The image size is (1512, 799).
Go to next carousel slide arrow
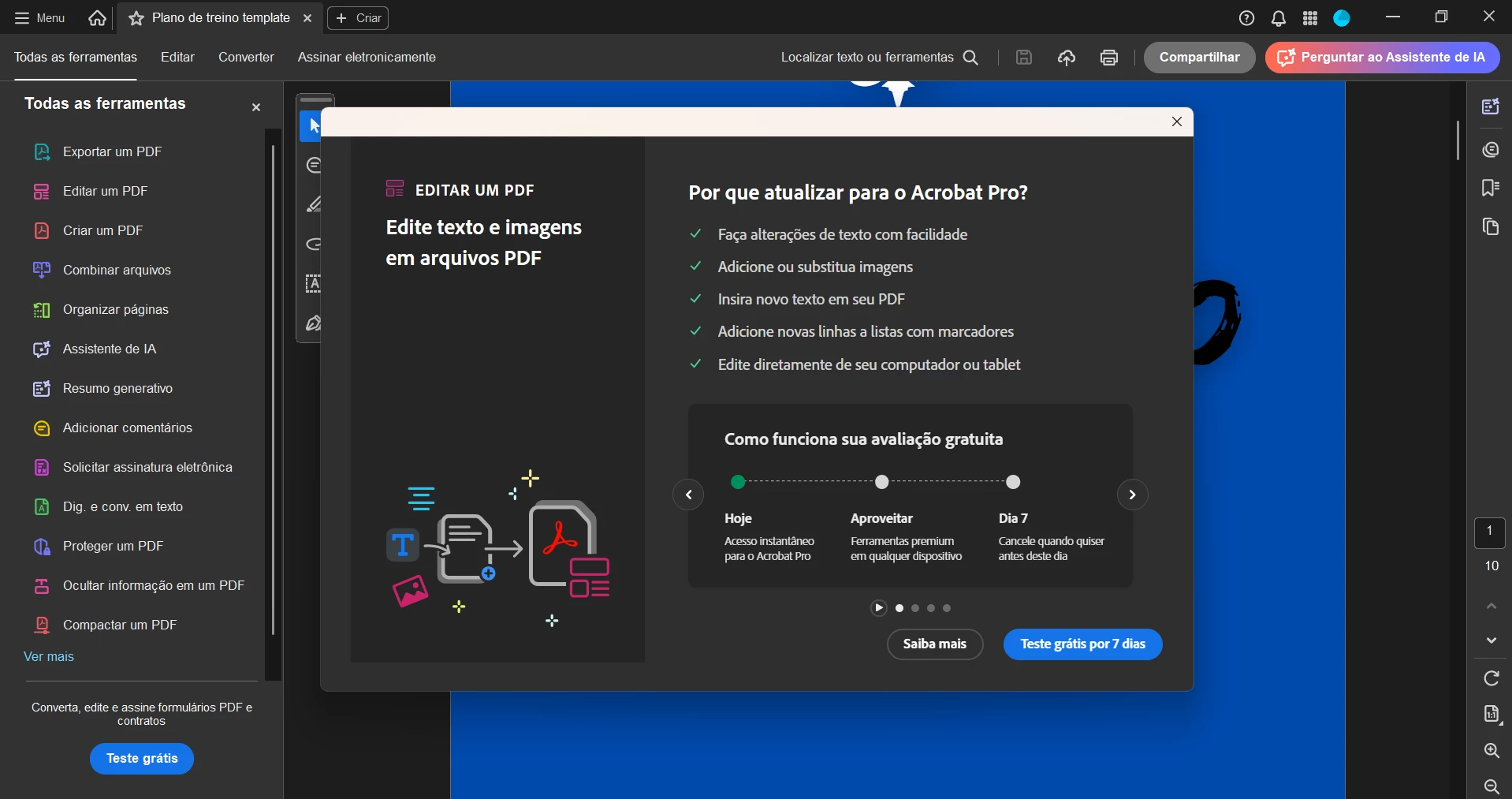pyautogui.click(x=1132, y=495)
